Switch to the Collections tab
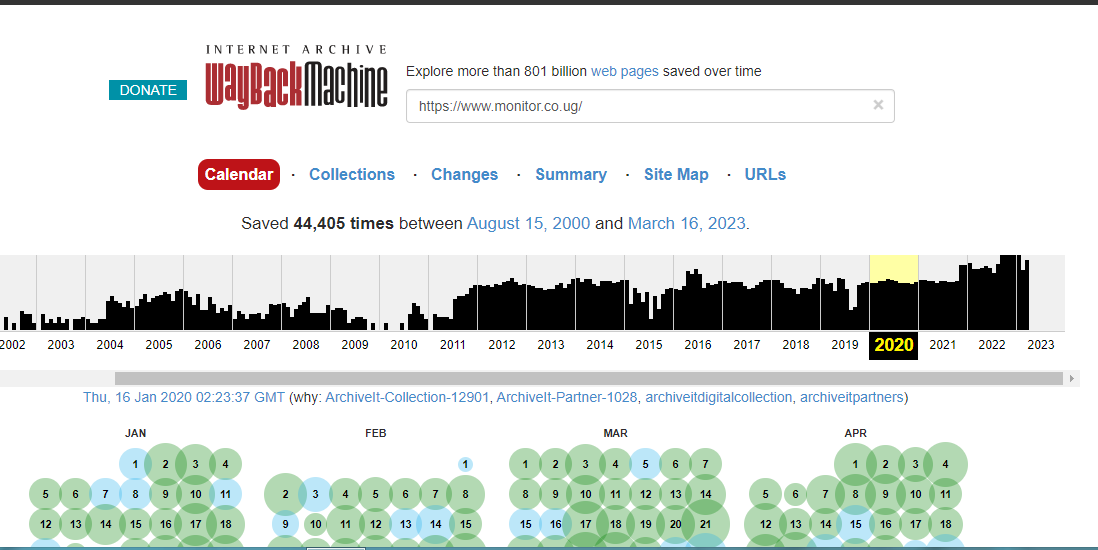 (x=352, y=174)
